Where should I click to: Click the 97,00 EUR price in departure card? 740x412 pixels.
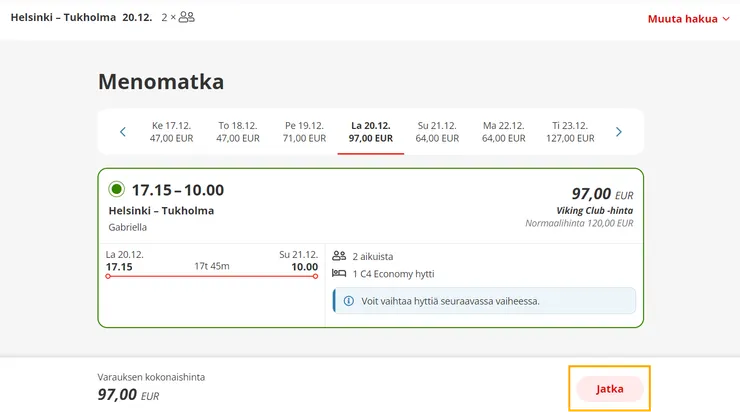tap(602, 194)
